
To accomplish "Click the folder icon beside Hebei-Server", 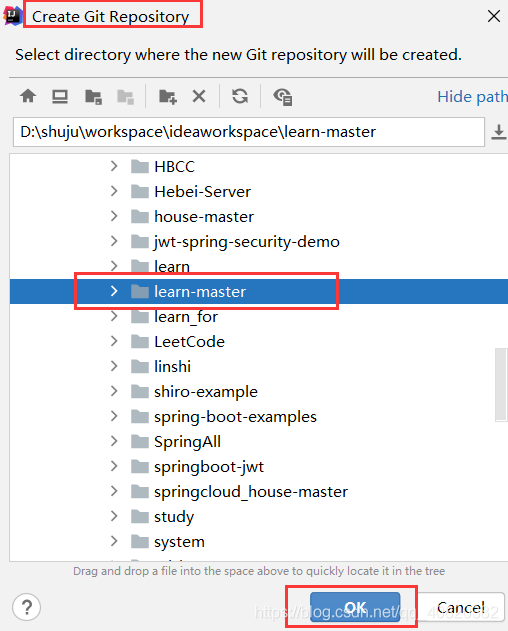I will point(140,191).
